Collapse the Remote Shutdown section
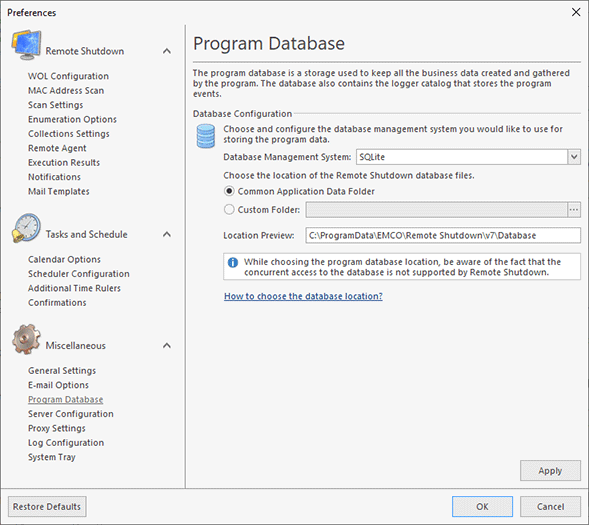The width and height of the screenshot is (589, 525). [167, 51]
